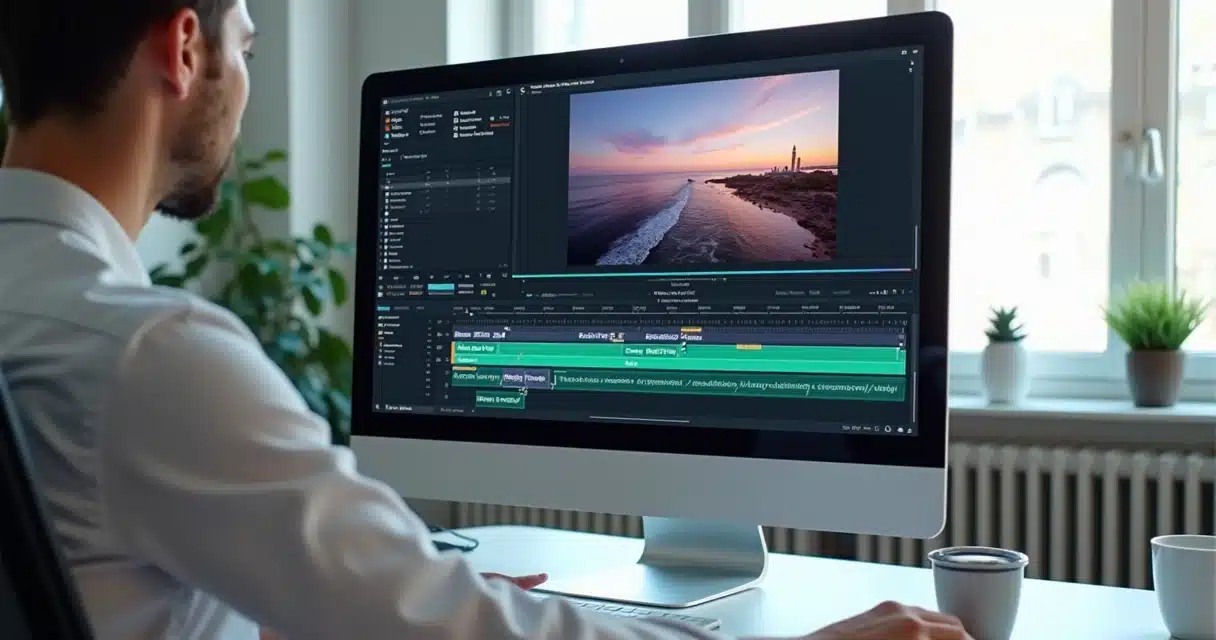The width and height of the screenshot is (1216, 640).
Task: Toggle visibility of the top purple video track
Action: click(439, 334)
